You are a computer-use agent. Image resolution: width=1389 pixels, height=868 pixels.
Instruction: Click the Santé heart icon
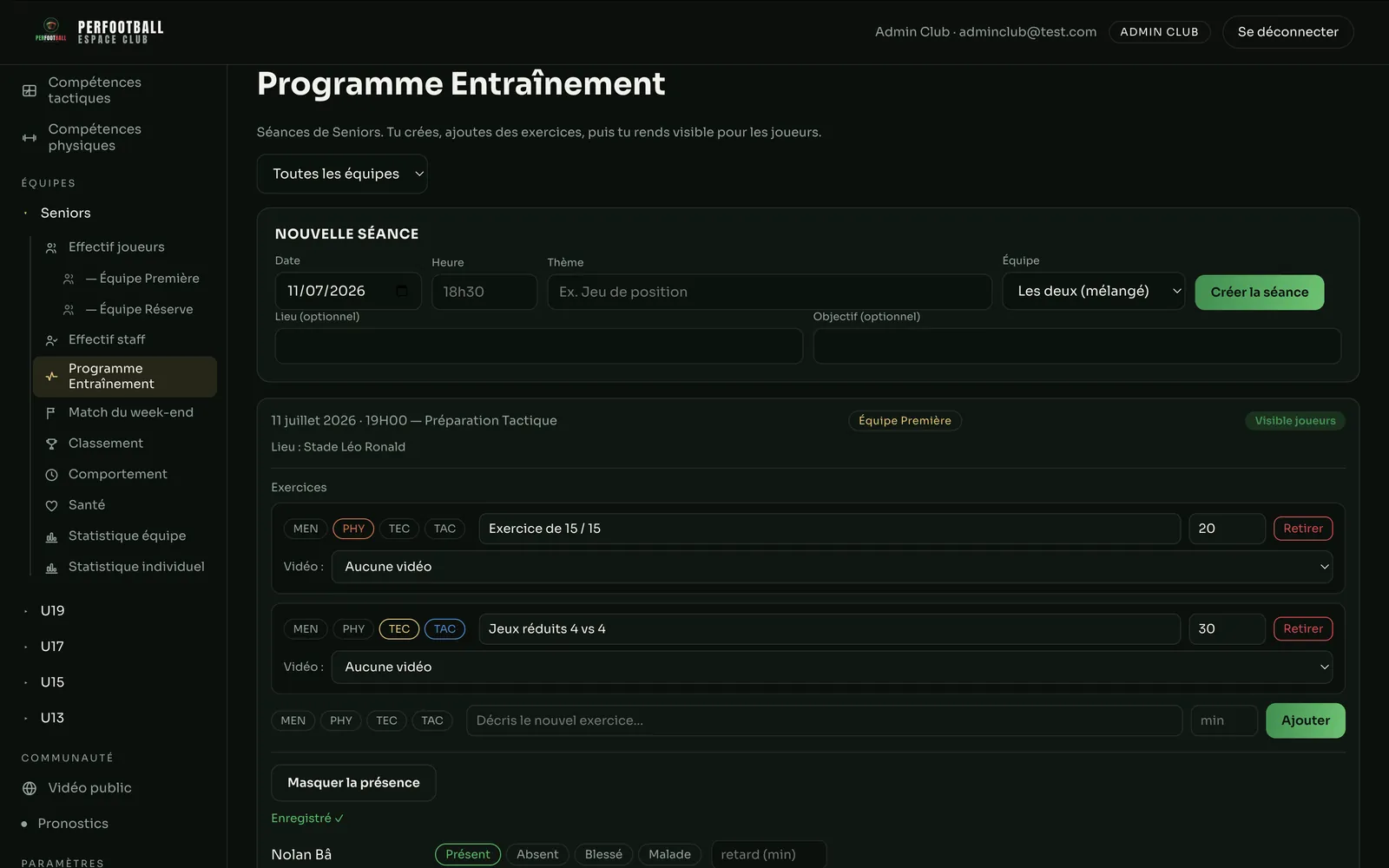click(51, 505)
